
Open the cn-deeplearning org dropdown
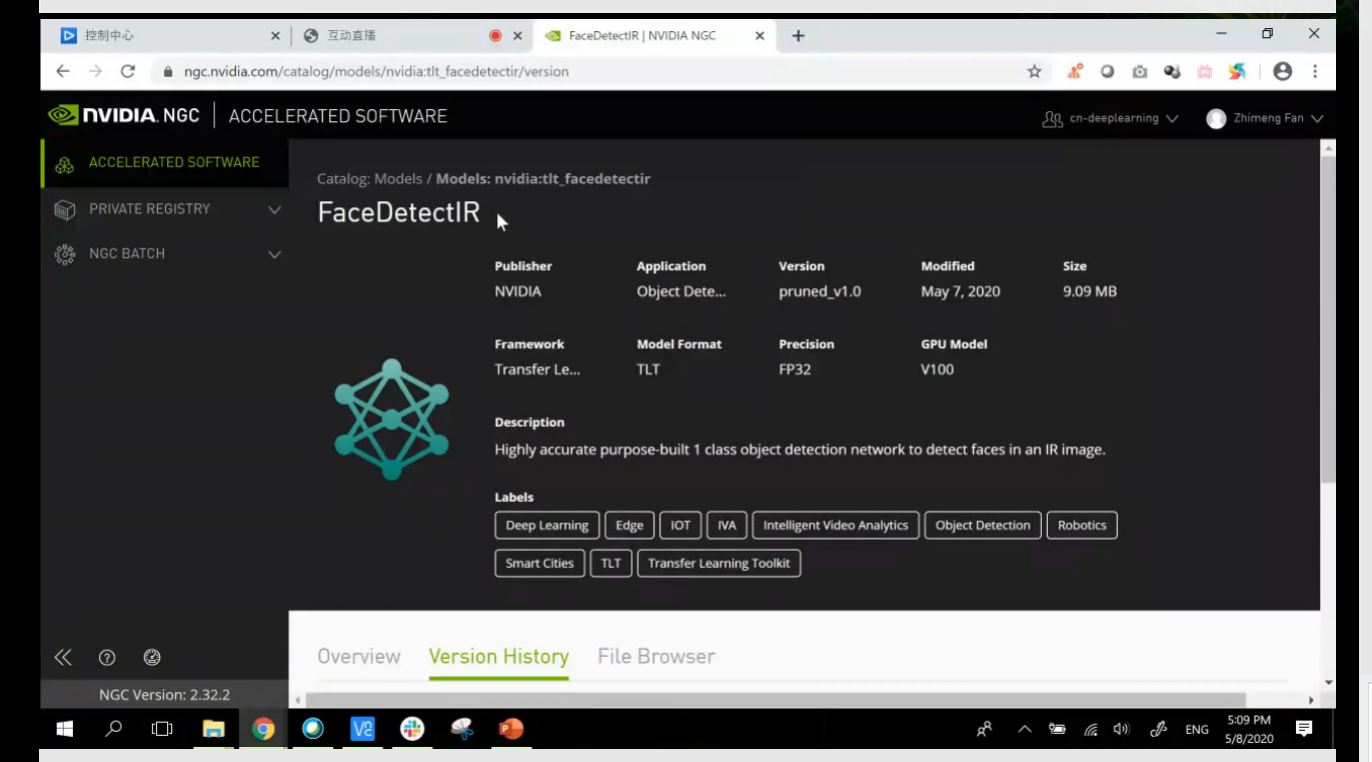1110,118
